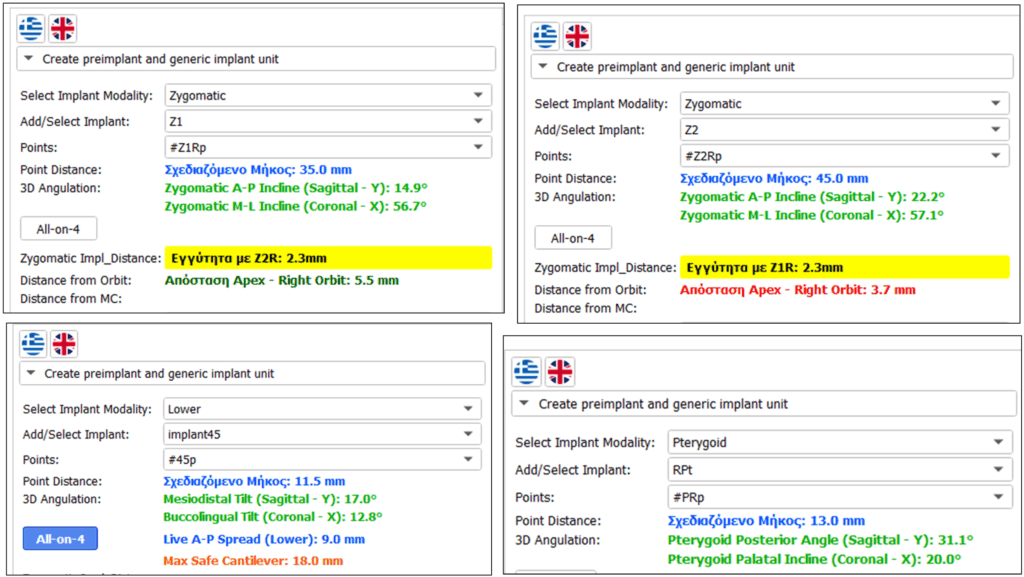
Task: Switch to English in the Z2 implant panel
Action: (x=577, y=36)
